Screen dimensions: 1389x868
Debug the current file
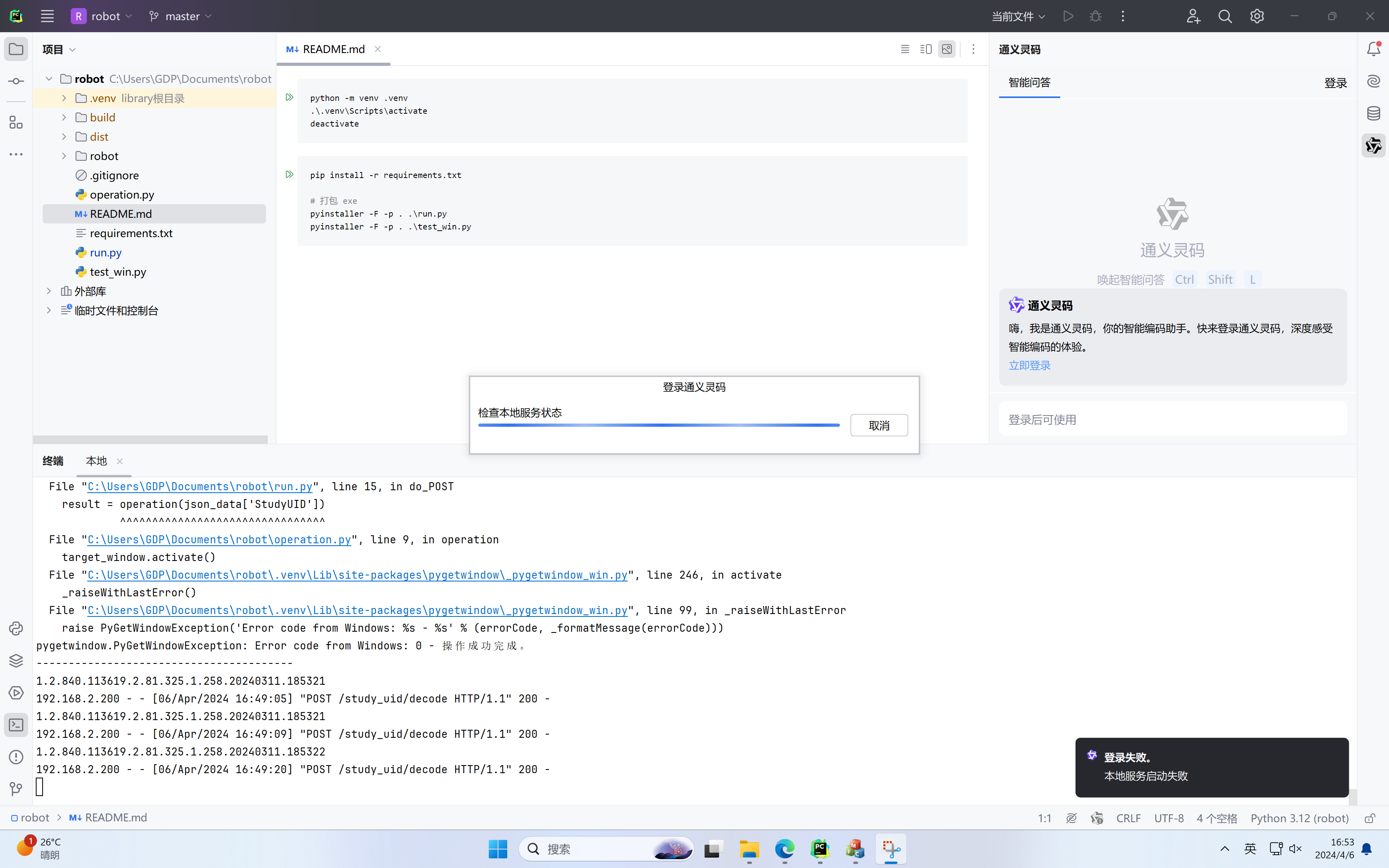click(x=1095, y=16)
